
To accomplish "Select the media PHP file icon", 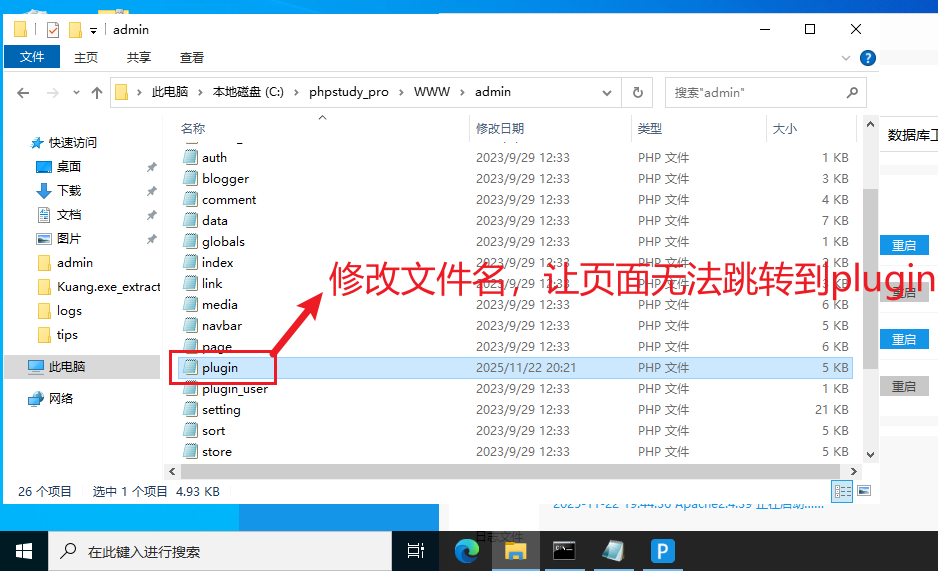I will (x=190, y=304).
